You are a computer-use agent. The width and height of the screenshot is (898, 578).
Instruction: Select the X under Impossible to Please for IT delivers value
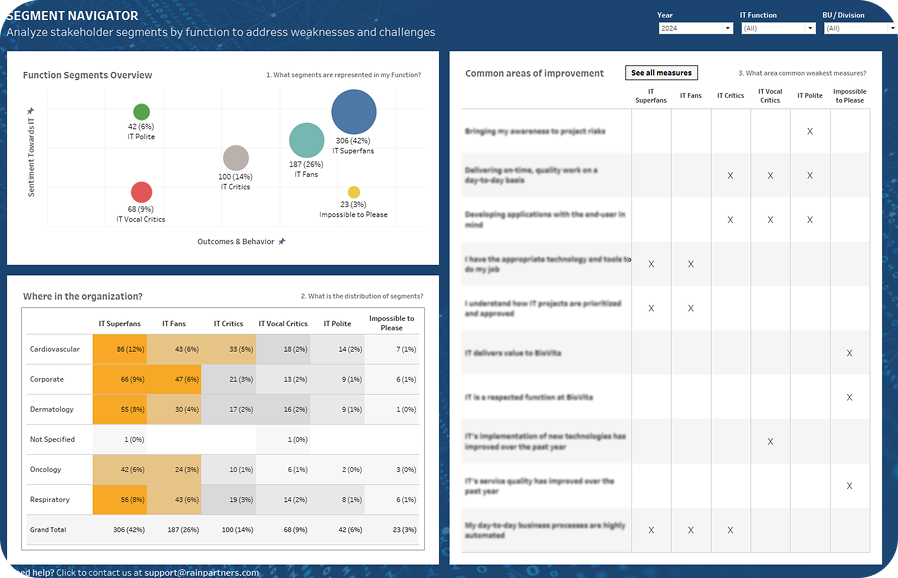(x=850, y=353)
